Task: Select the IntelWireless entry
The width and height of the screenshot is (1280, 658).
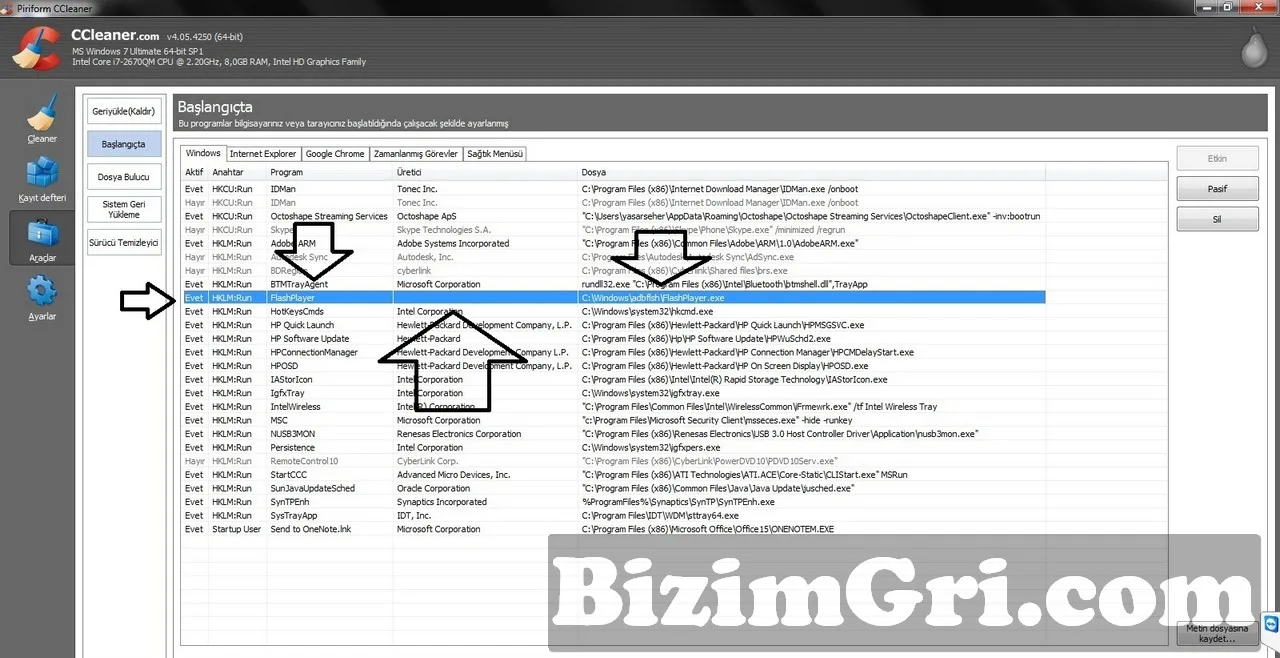Action: point(613,407)
